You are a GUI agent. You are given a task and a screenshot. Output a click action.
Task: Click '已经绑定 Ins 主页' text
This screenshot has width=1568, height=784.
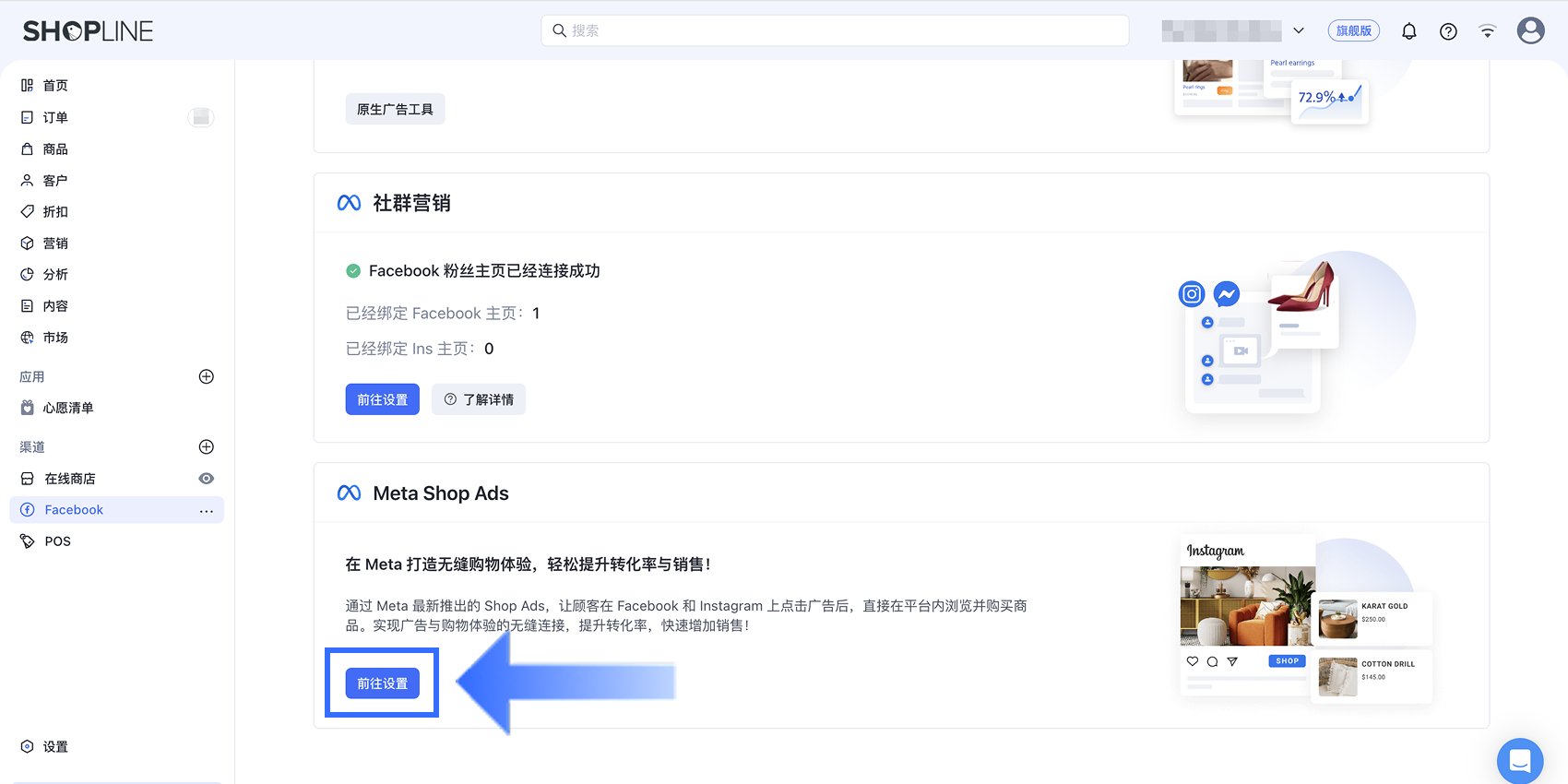tap(410, 349)
